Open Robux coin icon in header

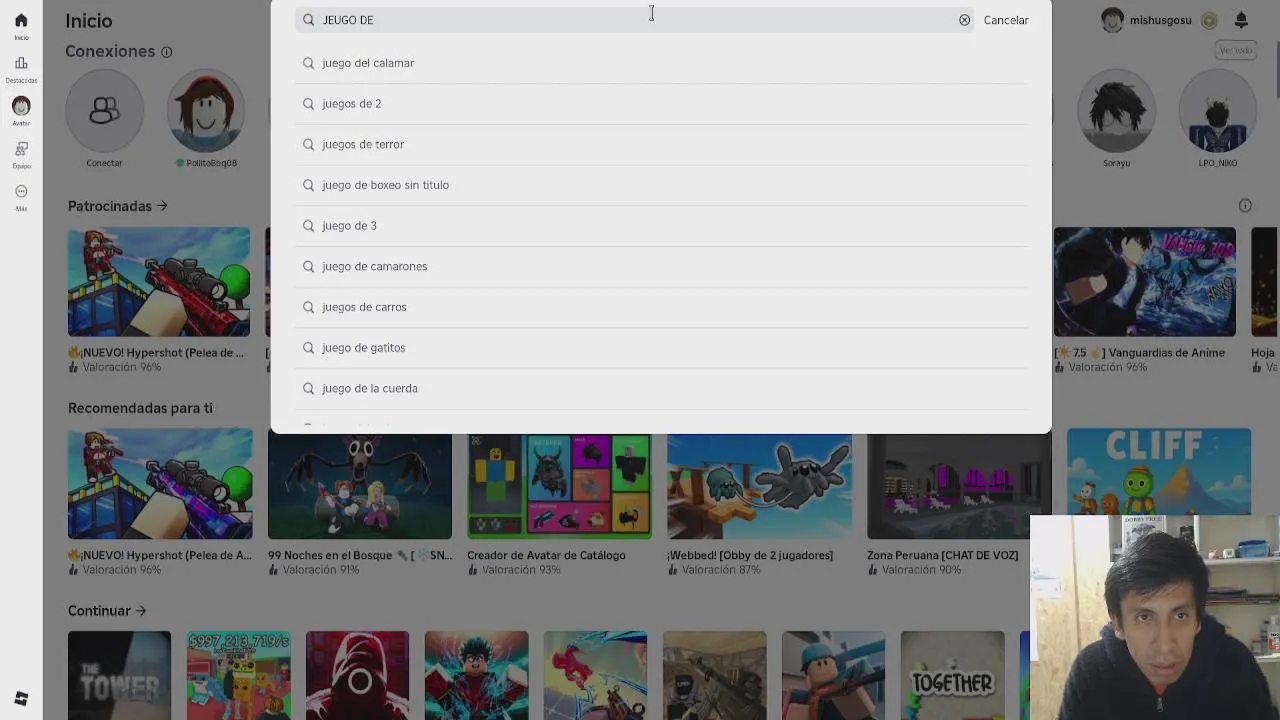[x=1209, y=20]
